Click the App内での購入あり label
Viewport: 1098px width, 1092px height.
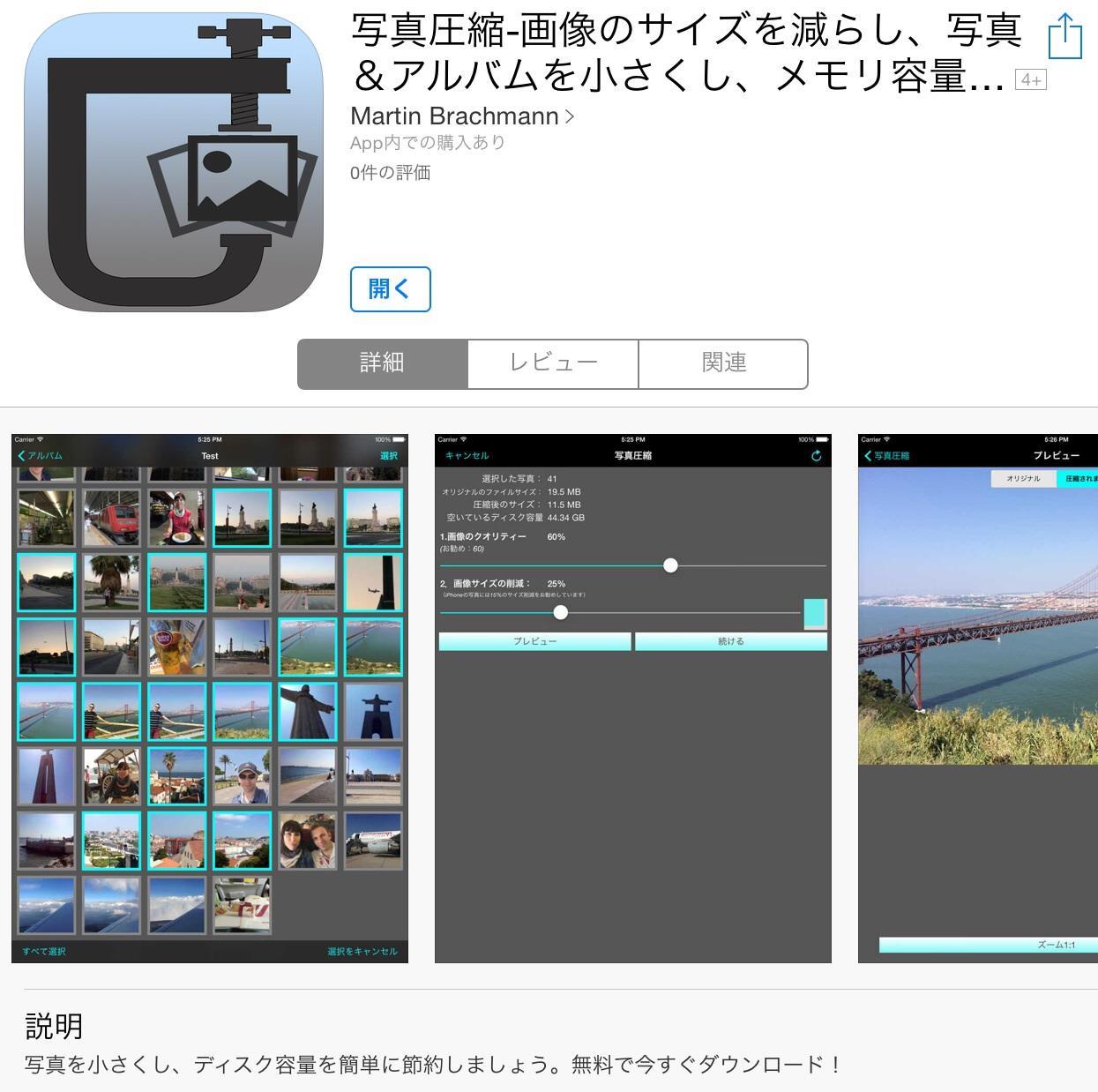(x=428, y=143)
